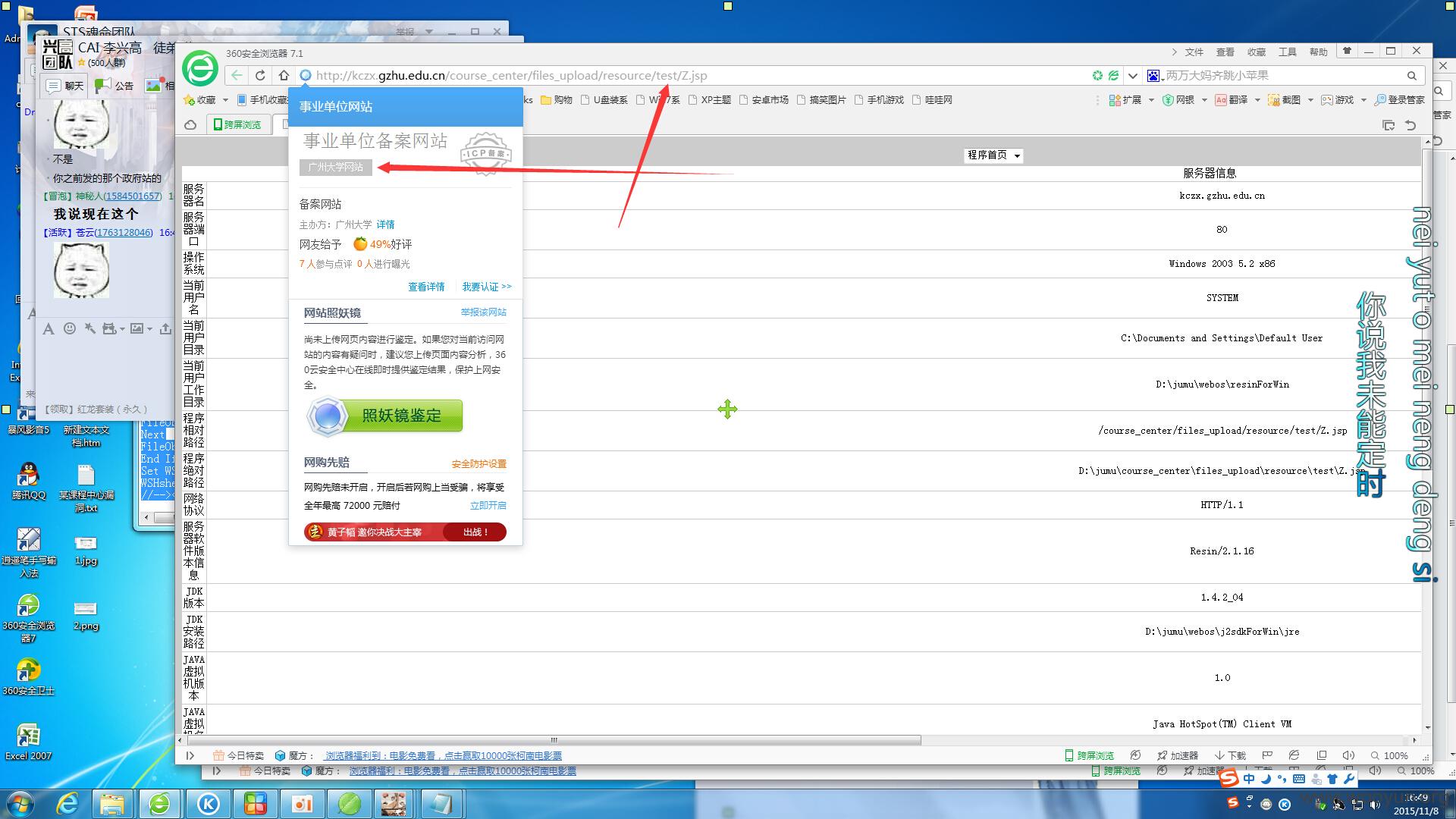The image size is (1456, 819).
Task: Start the 截图 screenshot tool
Action: (1285, 99)
